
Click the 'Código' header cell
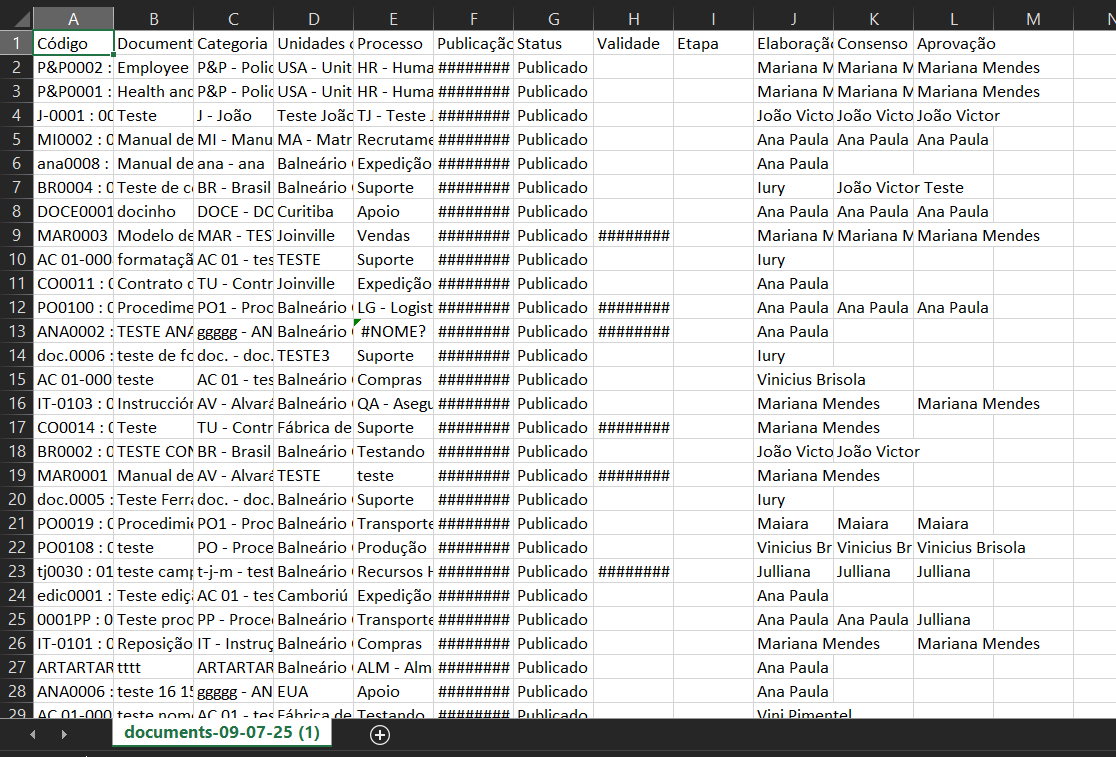[73, 43]
